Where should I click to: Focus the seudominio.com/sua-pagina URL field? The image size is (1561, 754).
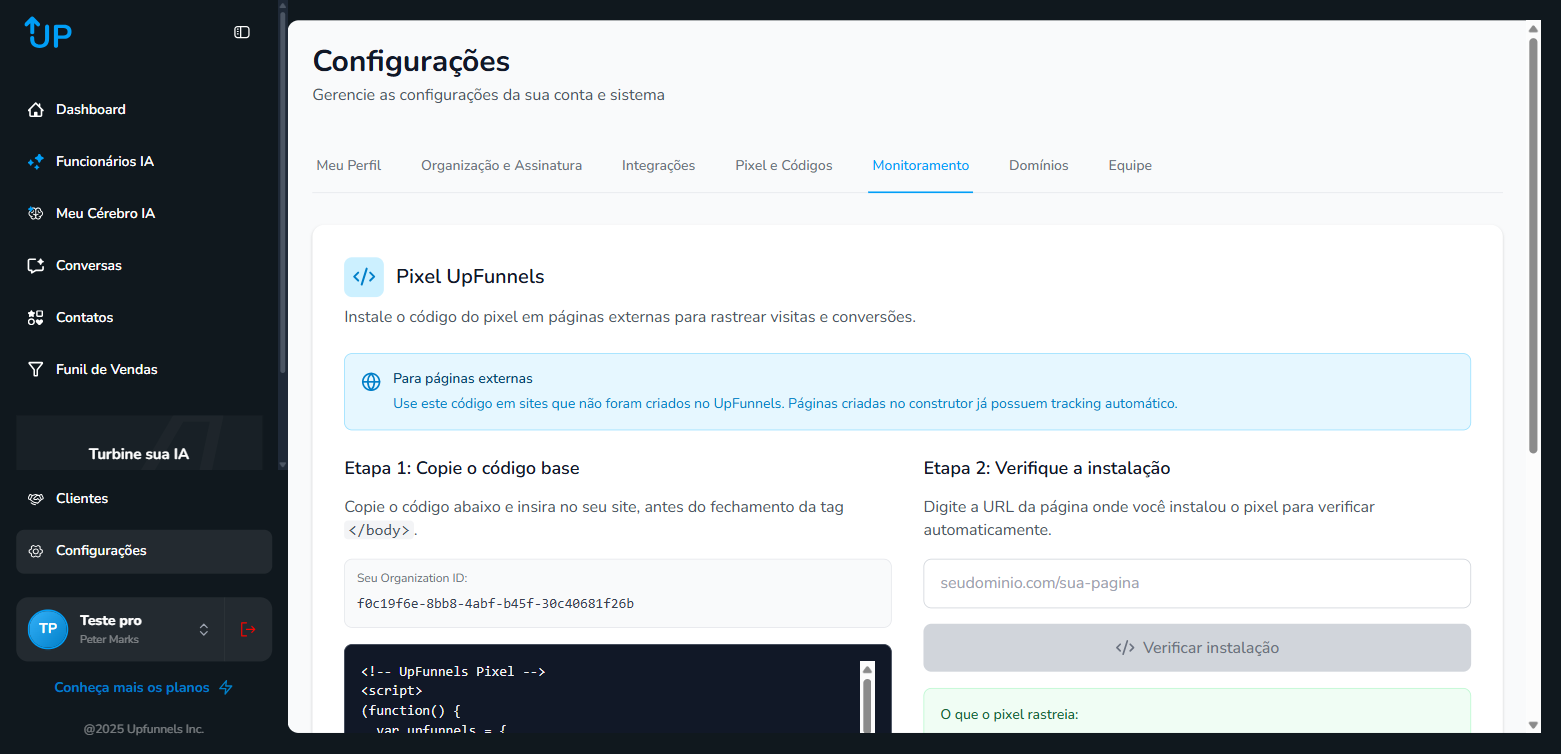pos(1196,583)
